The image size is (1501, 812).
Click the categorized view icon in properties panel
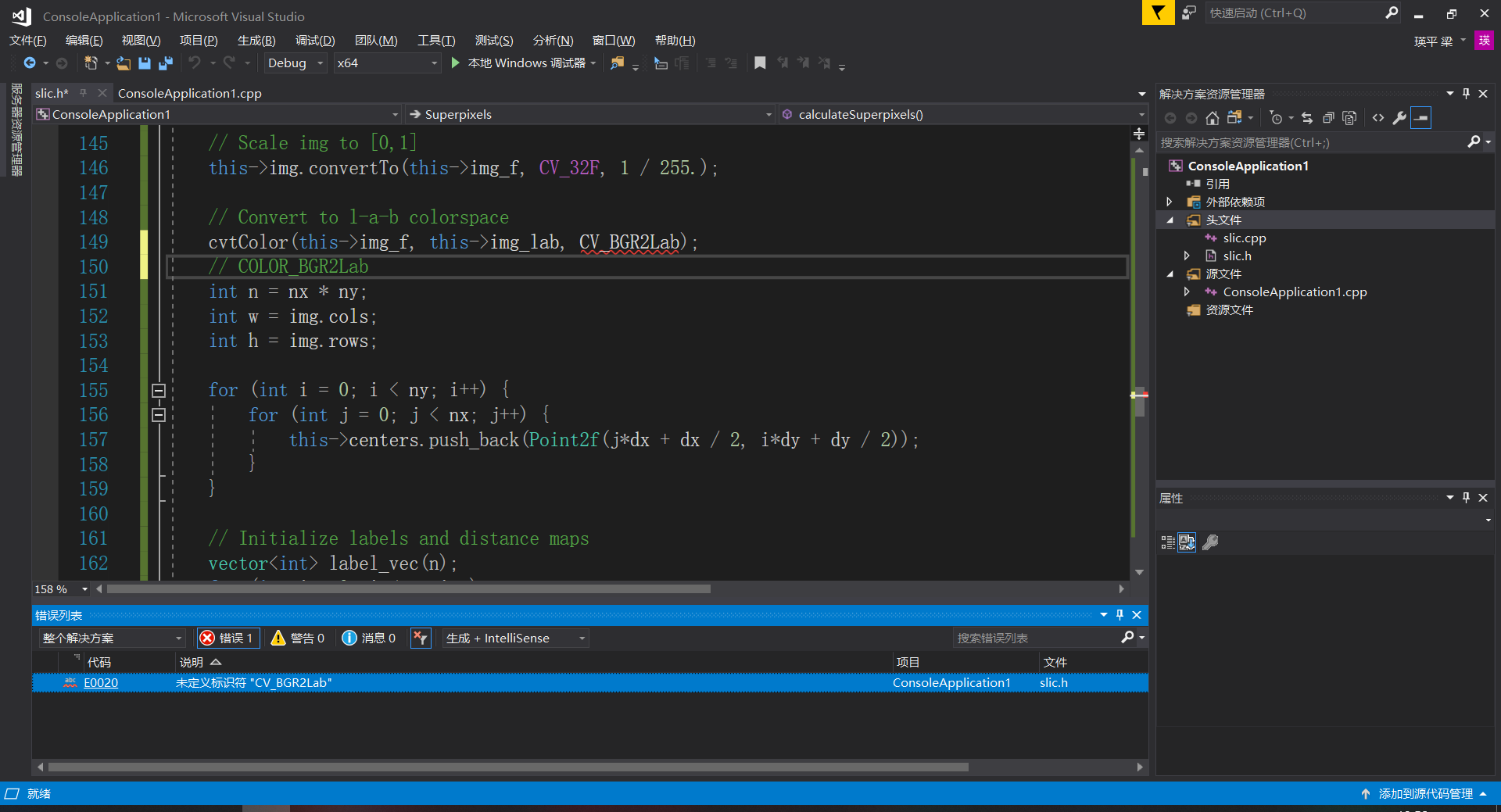[x=1168, y=542]
